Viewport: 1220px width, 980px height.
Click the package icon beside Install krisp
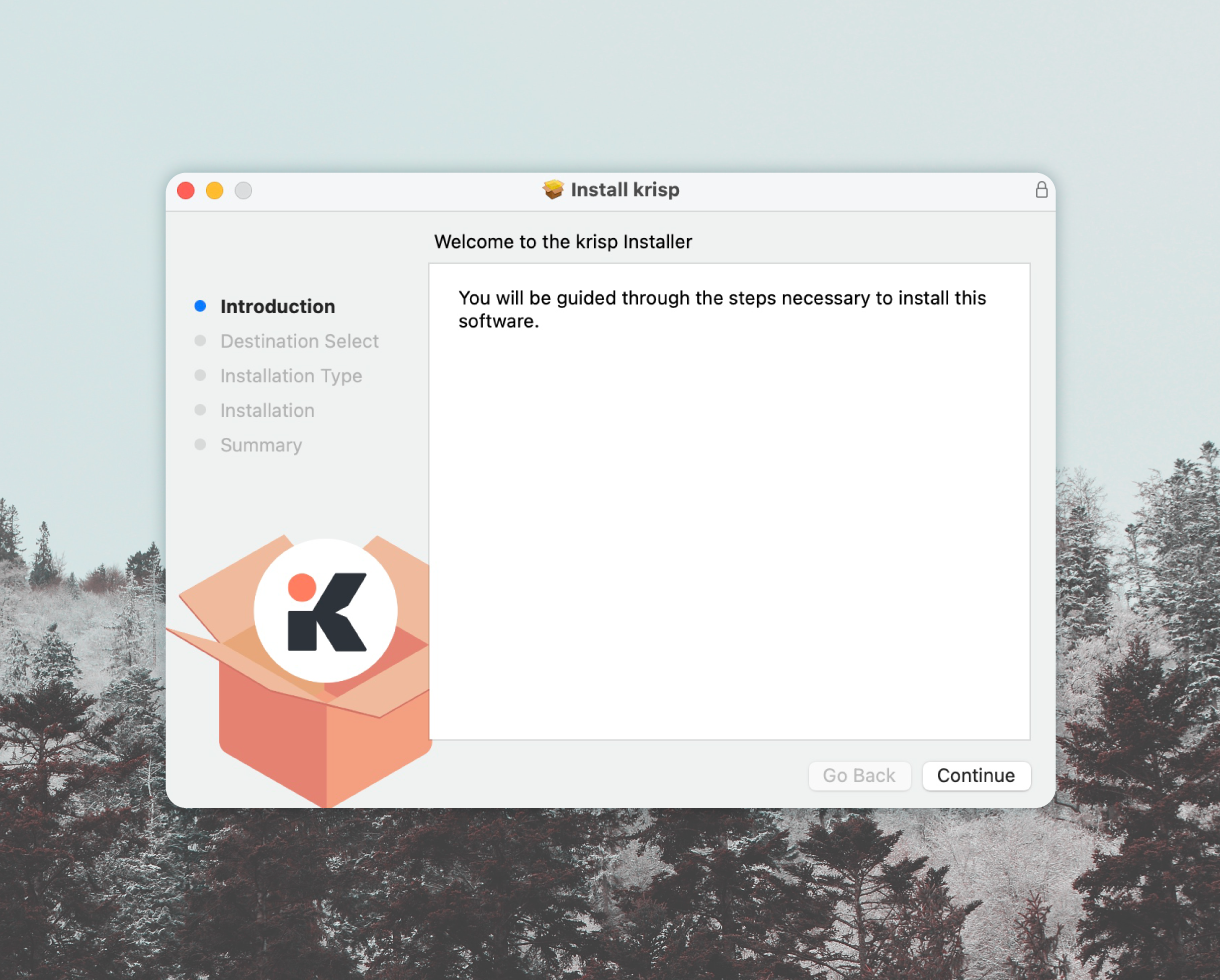[553, 190]
